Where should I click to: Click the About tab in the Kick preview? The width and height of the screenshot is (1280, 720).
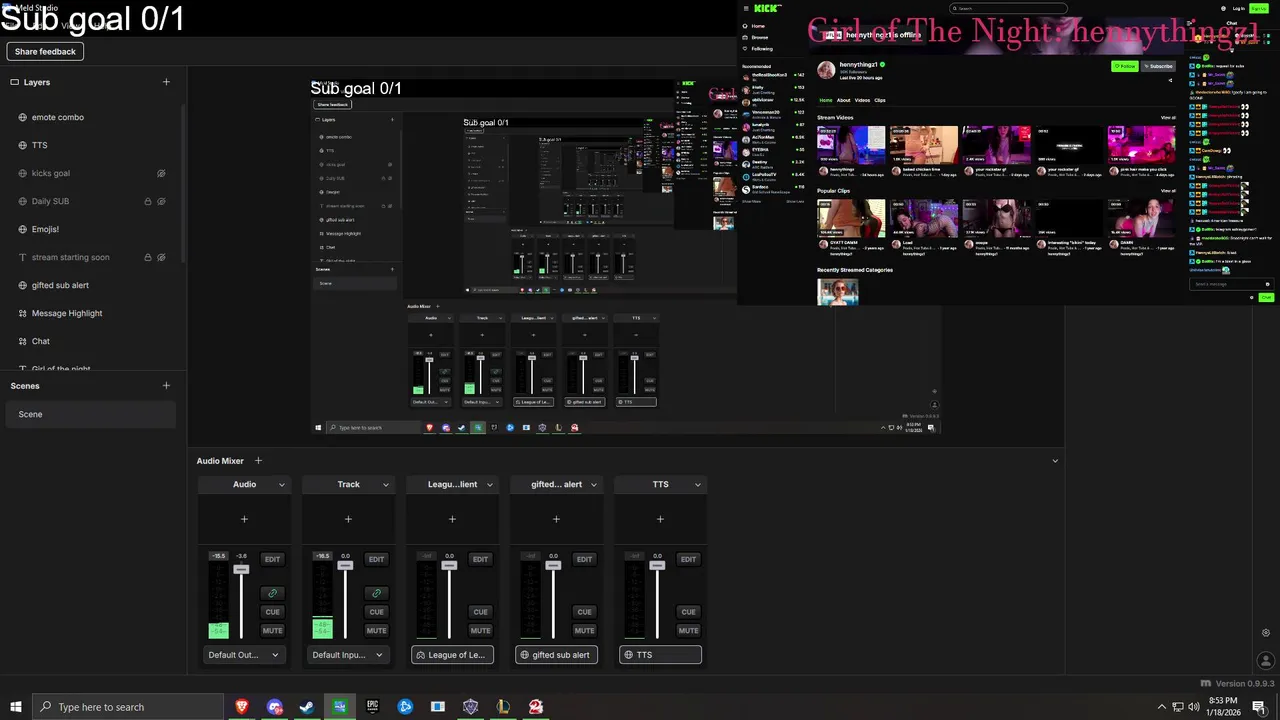click(x=843, y=100)
